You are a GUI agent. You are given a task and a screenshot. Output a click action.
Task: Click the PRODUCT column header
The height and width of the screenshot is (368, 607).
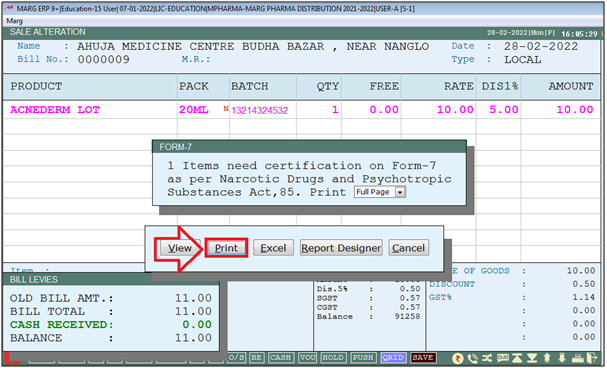(36, 86)
